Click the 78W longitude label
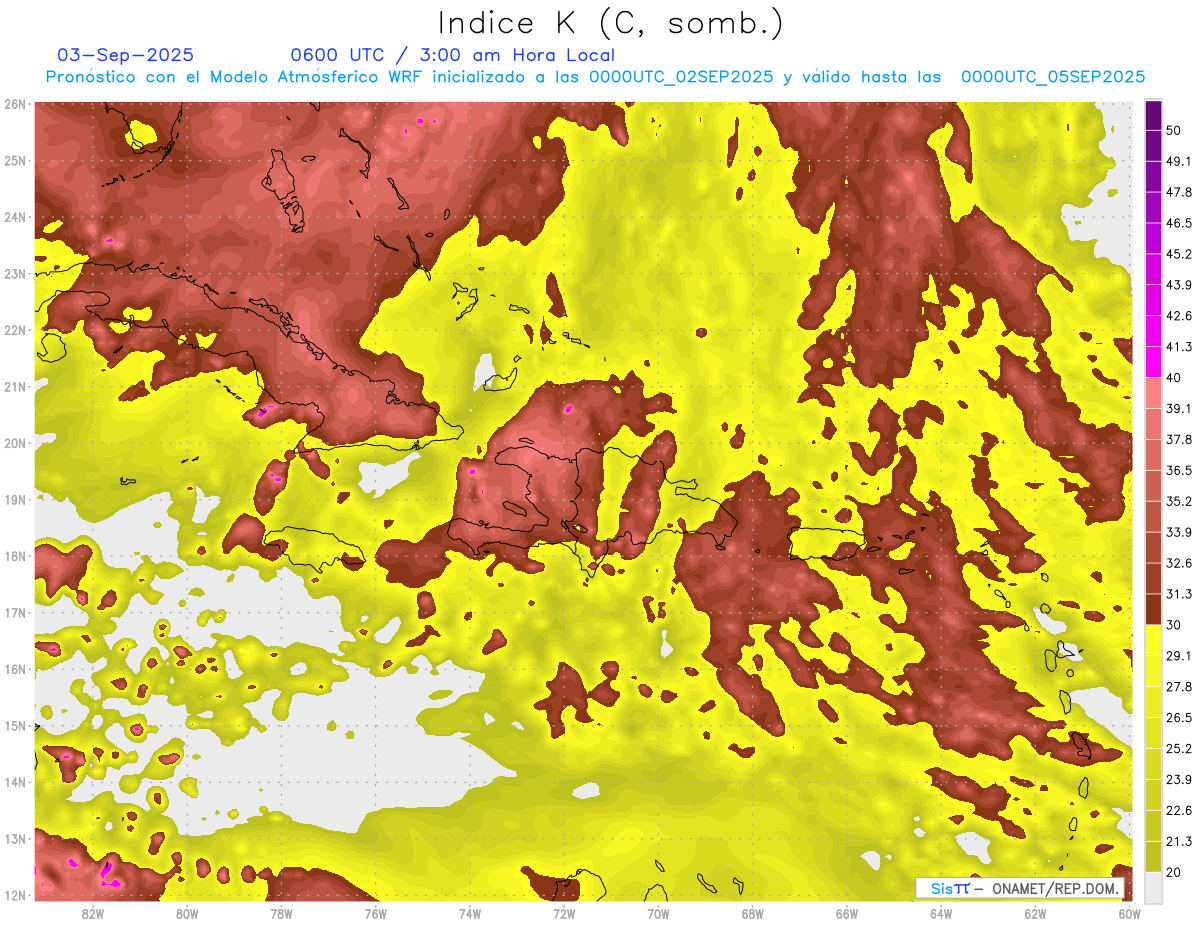Screen dimensions: 1200x927 (x=281, y=914)
